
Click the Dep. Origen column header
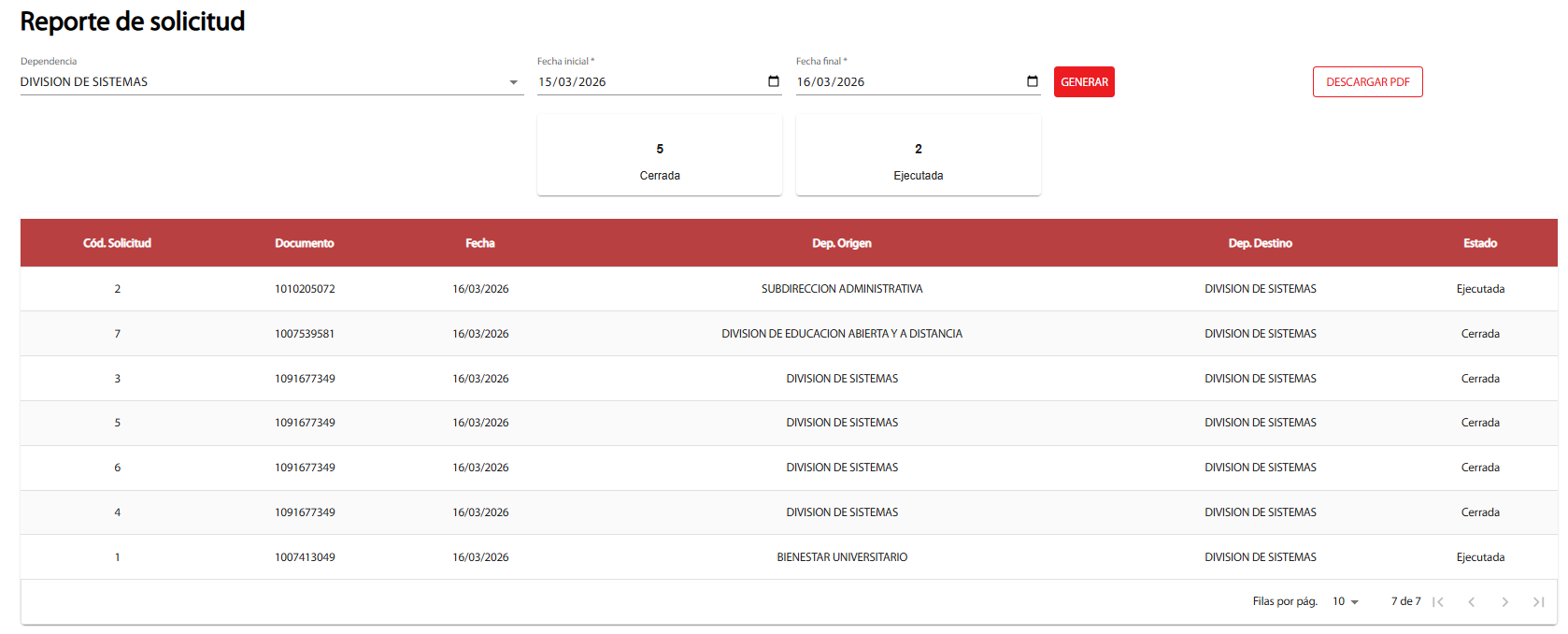(x=841, y=243)
